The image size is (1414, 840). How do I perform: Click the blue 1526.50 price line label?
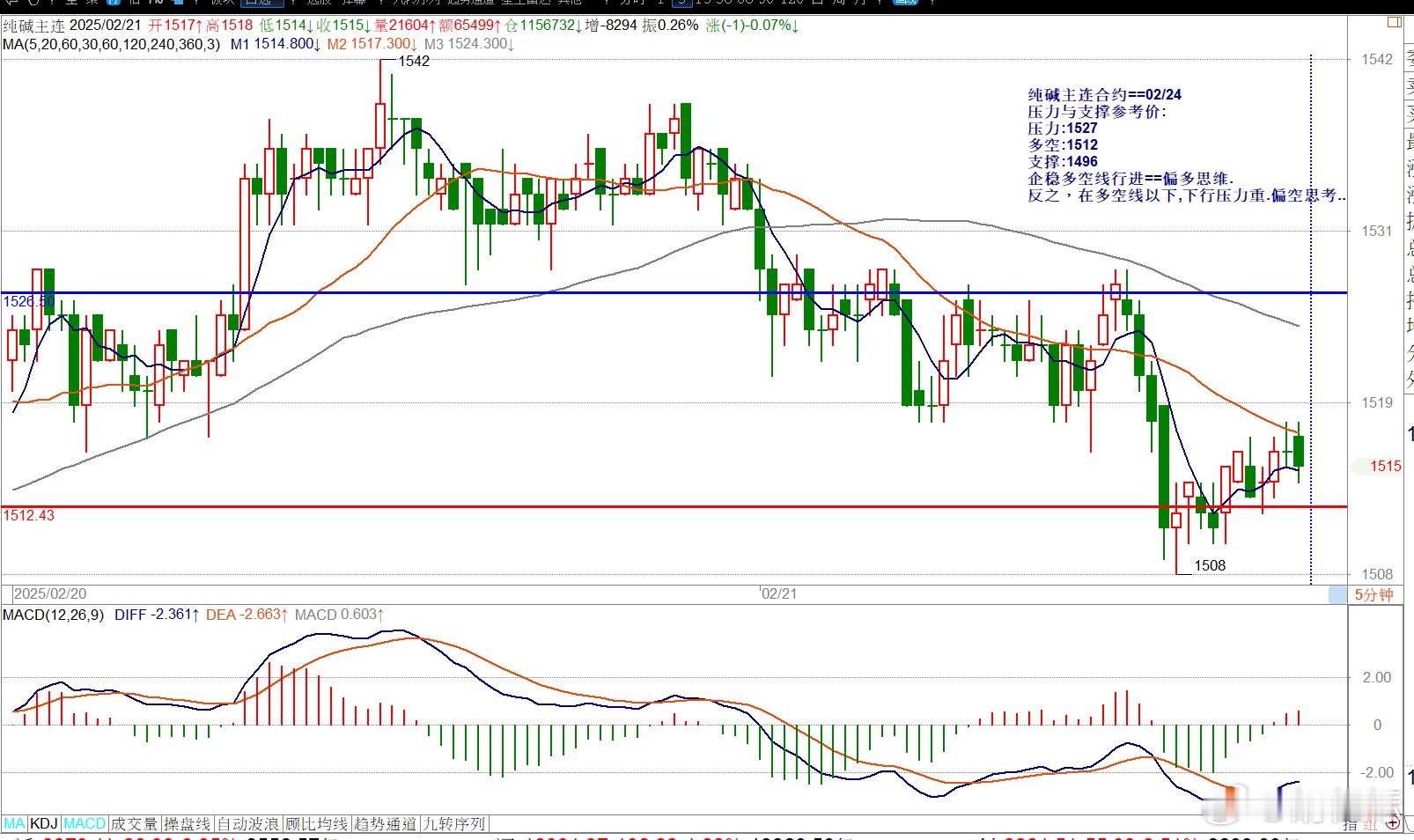(x=28, y=301)
